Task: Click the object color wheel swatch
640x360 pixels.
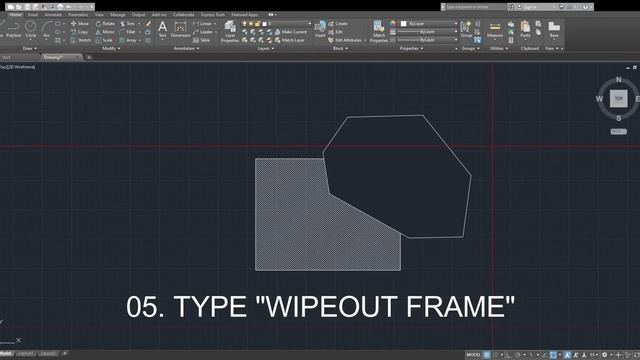Action: tap(393, 24)
